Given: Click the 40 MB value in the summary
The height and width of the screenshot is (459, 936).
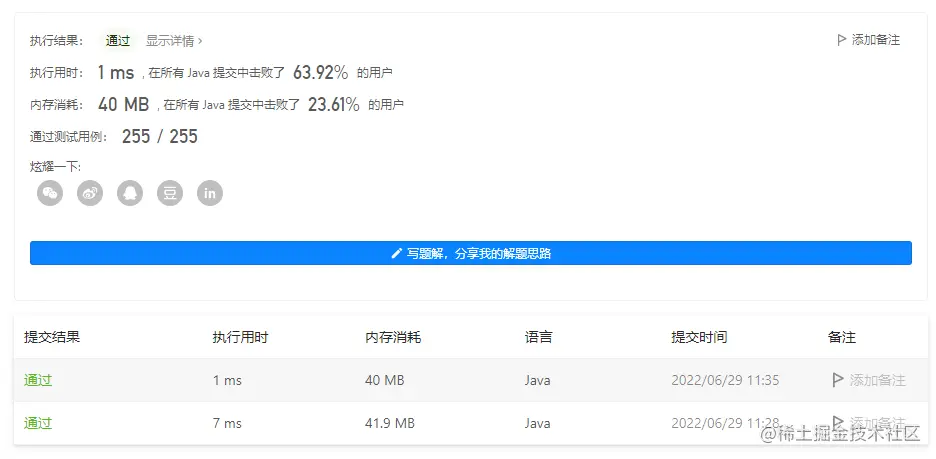Looking at the screenshot, I should [124, 104].
